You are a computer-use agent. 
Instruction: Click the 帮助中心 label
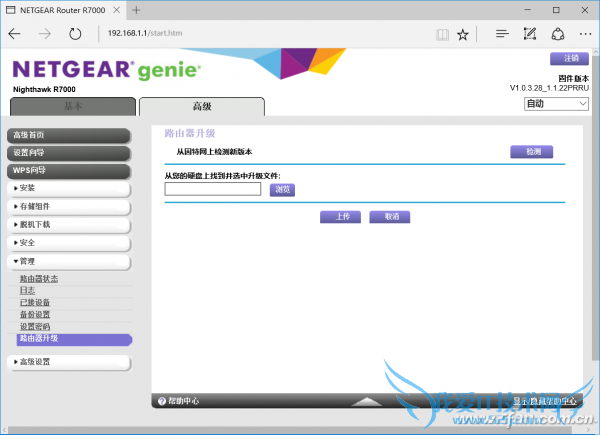point(184,401)
